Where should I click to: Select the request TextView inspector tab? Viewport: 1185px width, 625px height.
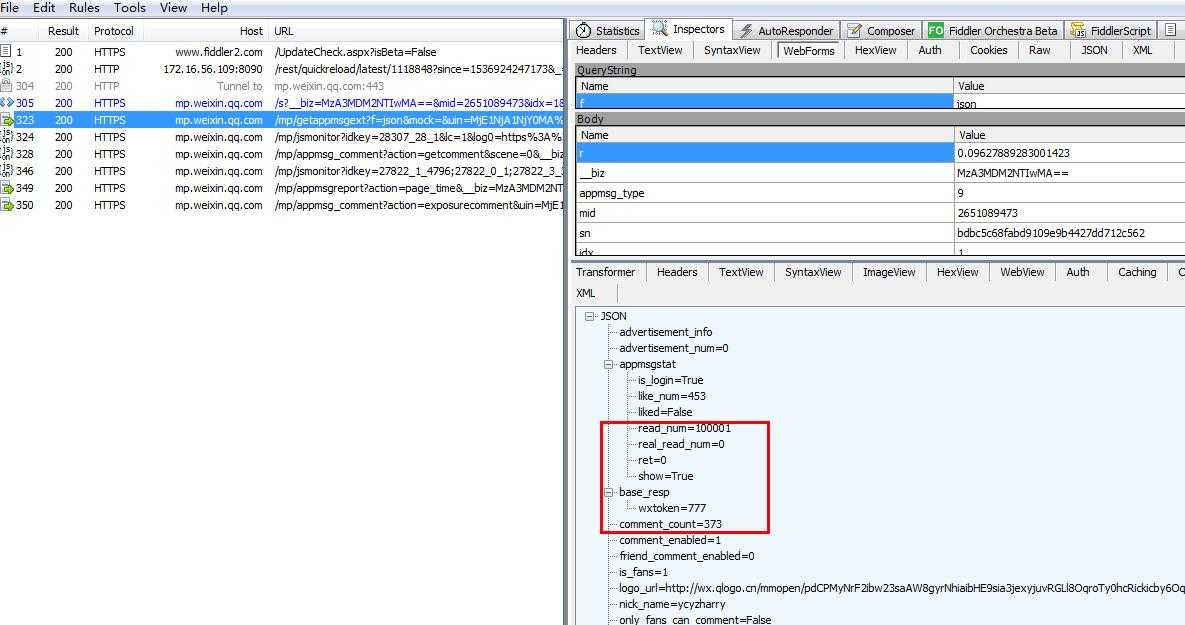point(660,50)
